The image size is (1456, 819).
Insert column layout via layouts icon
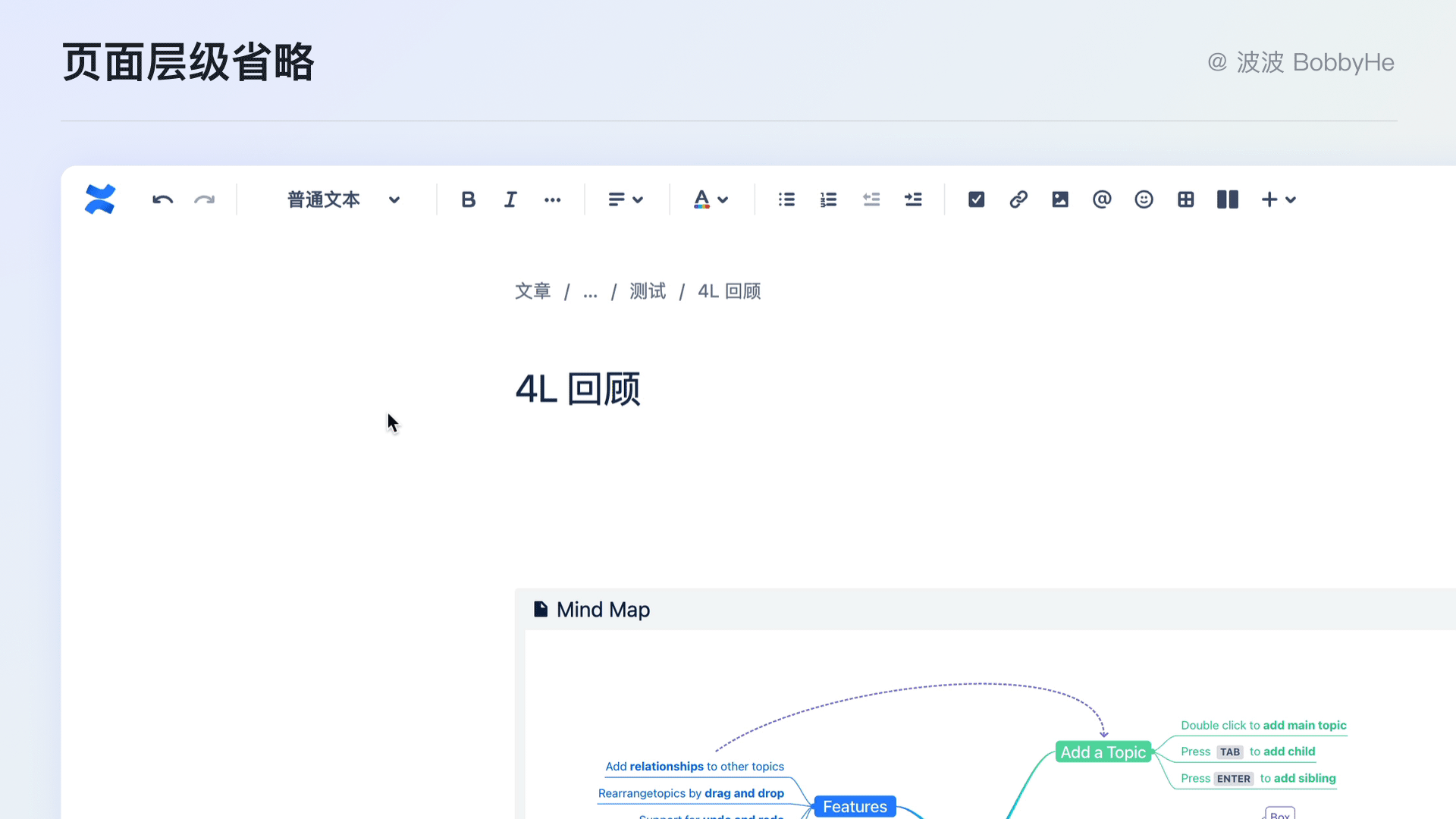coord(1228,199)
